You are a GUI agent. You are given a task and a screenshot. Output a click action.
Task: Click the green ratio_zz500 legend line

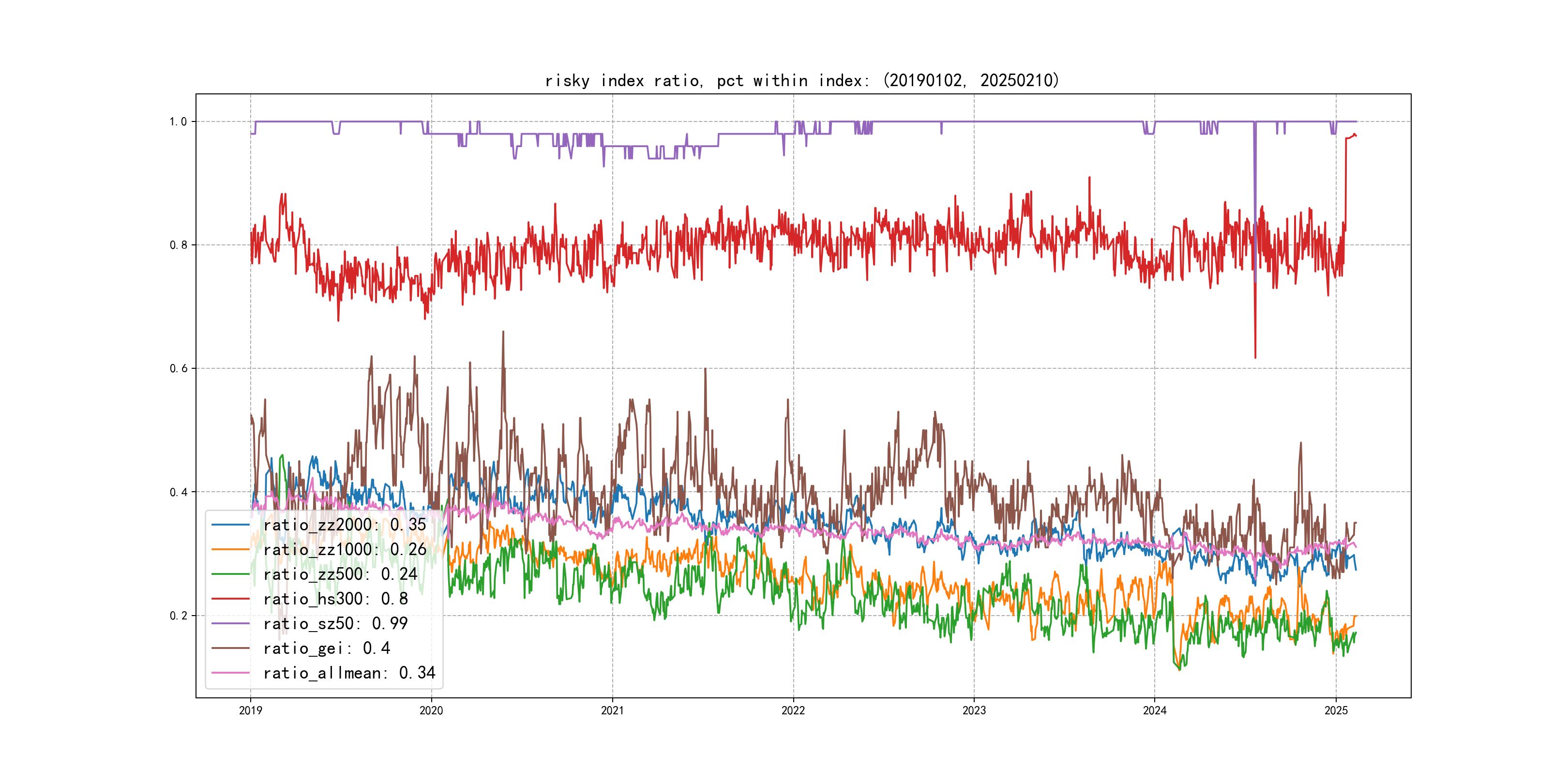230,574
